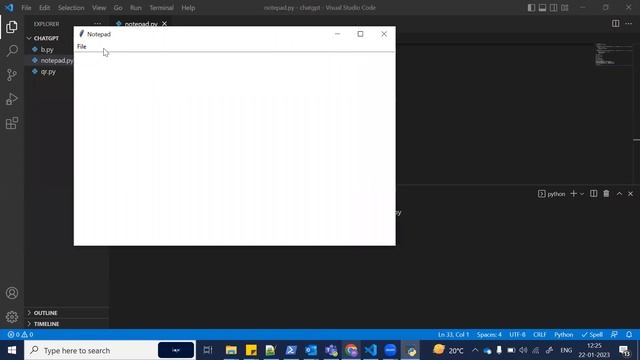
Task: Select qr.py in the Explorer
Action: [49, 71]
